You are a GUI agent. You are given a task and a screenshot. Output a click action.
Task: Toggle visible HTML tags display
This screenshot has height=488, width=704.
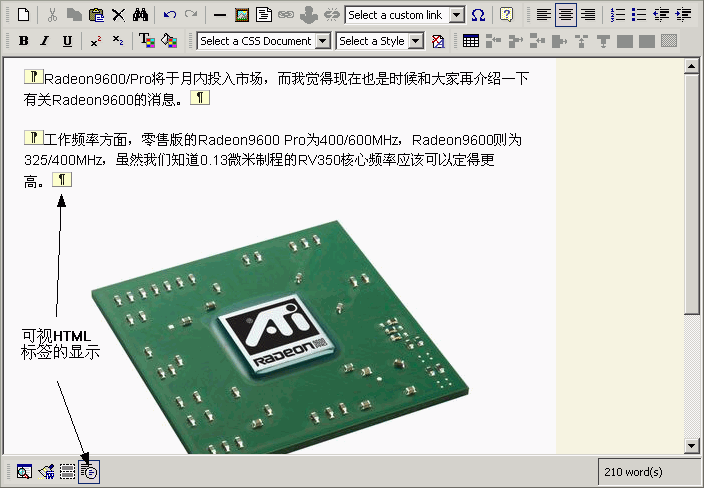pyautogui.click(x=89, y=472)
